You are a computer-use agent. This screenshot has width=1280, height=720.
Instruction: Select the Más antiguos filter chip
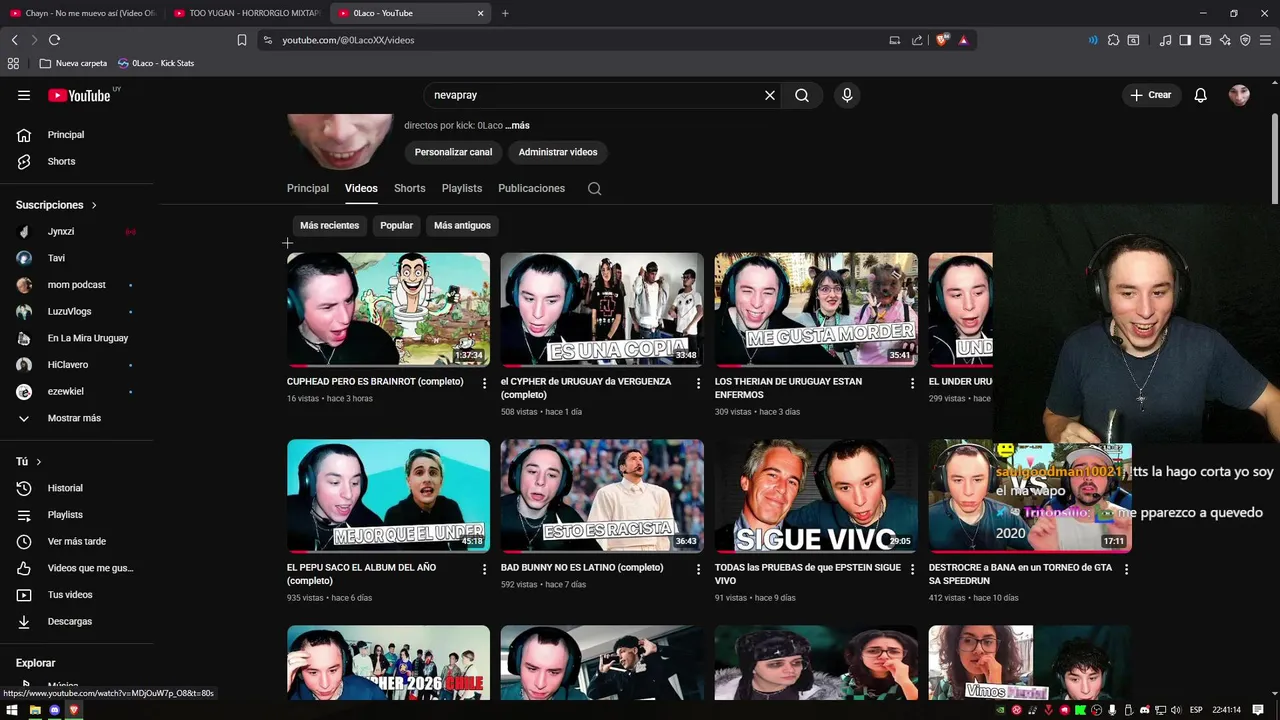coord(462,225)
